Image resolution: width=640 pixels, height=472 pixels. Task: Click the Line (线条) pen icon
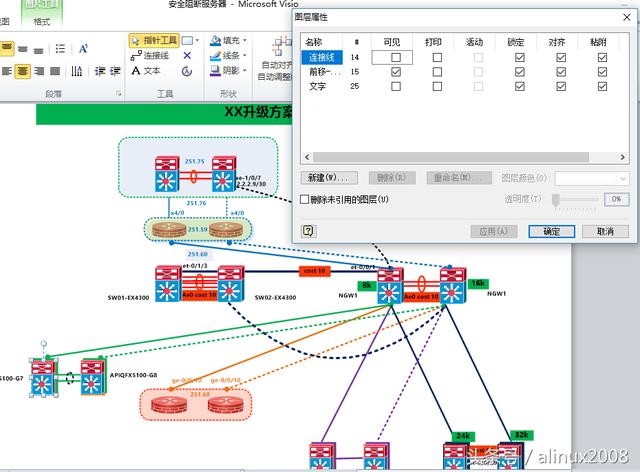[216, 56]
